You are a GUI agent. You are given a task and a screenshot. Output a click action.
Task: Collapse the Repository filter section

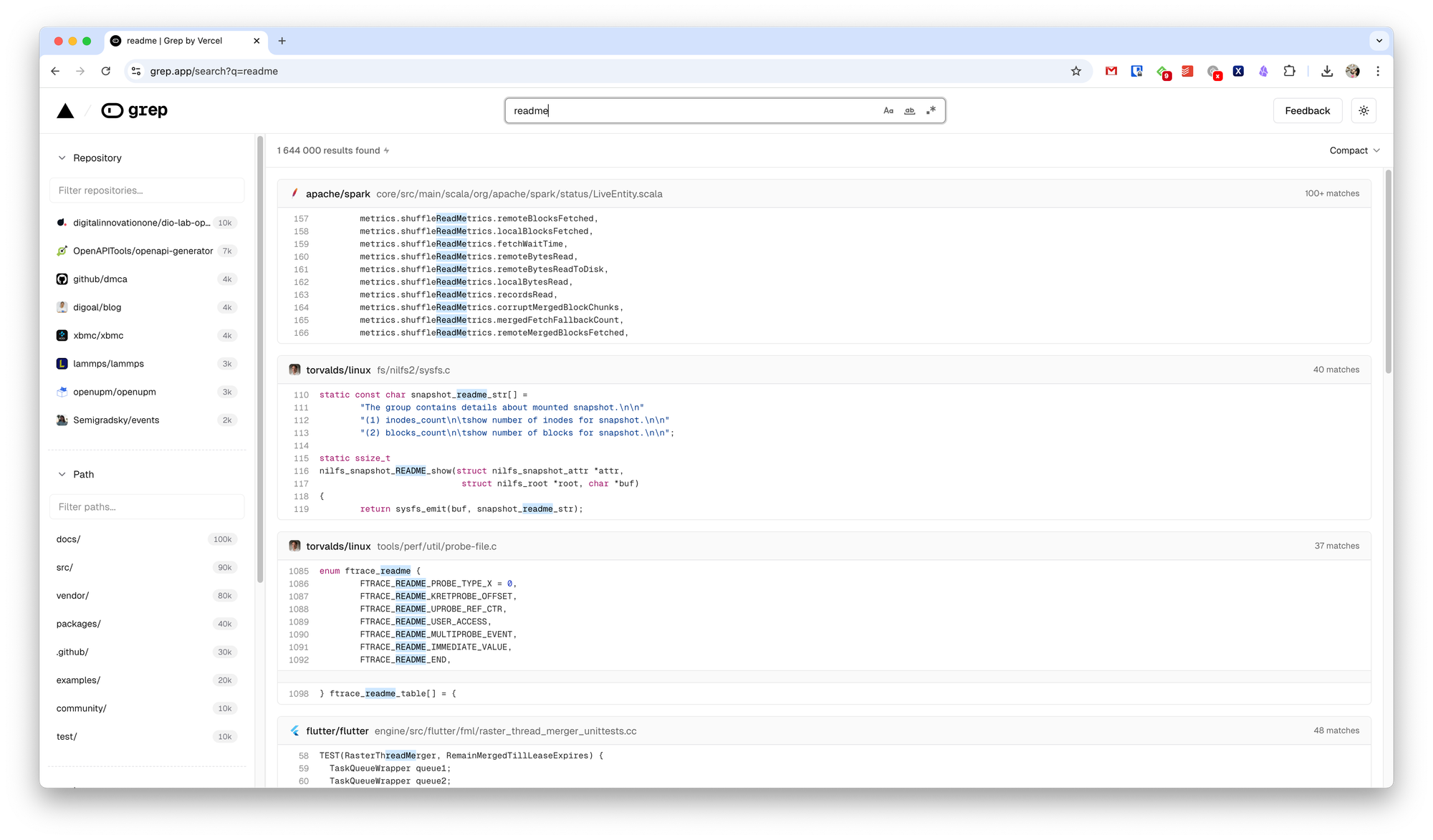click(x=62, y=158)
